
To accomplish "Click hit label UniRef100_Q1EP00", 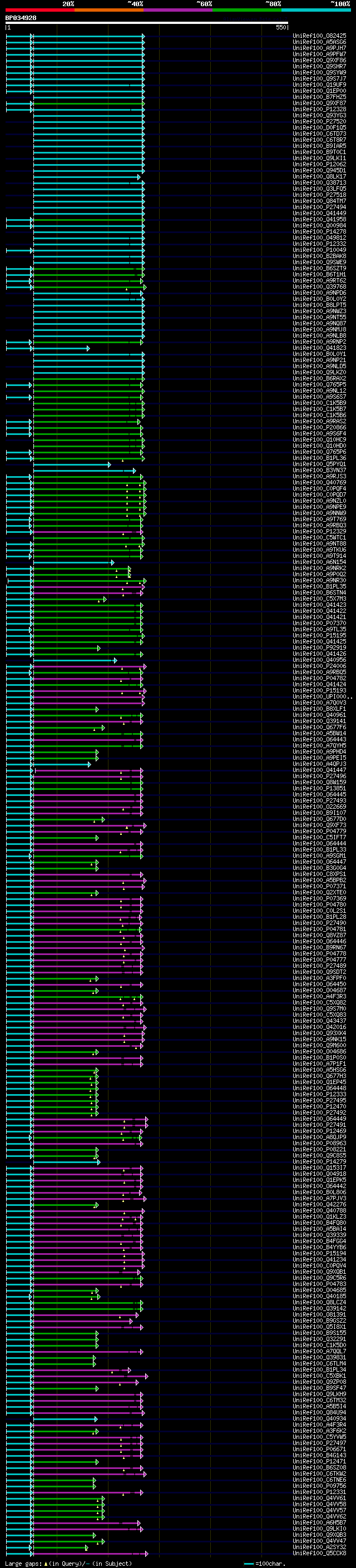I will [x=319, y=91].
